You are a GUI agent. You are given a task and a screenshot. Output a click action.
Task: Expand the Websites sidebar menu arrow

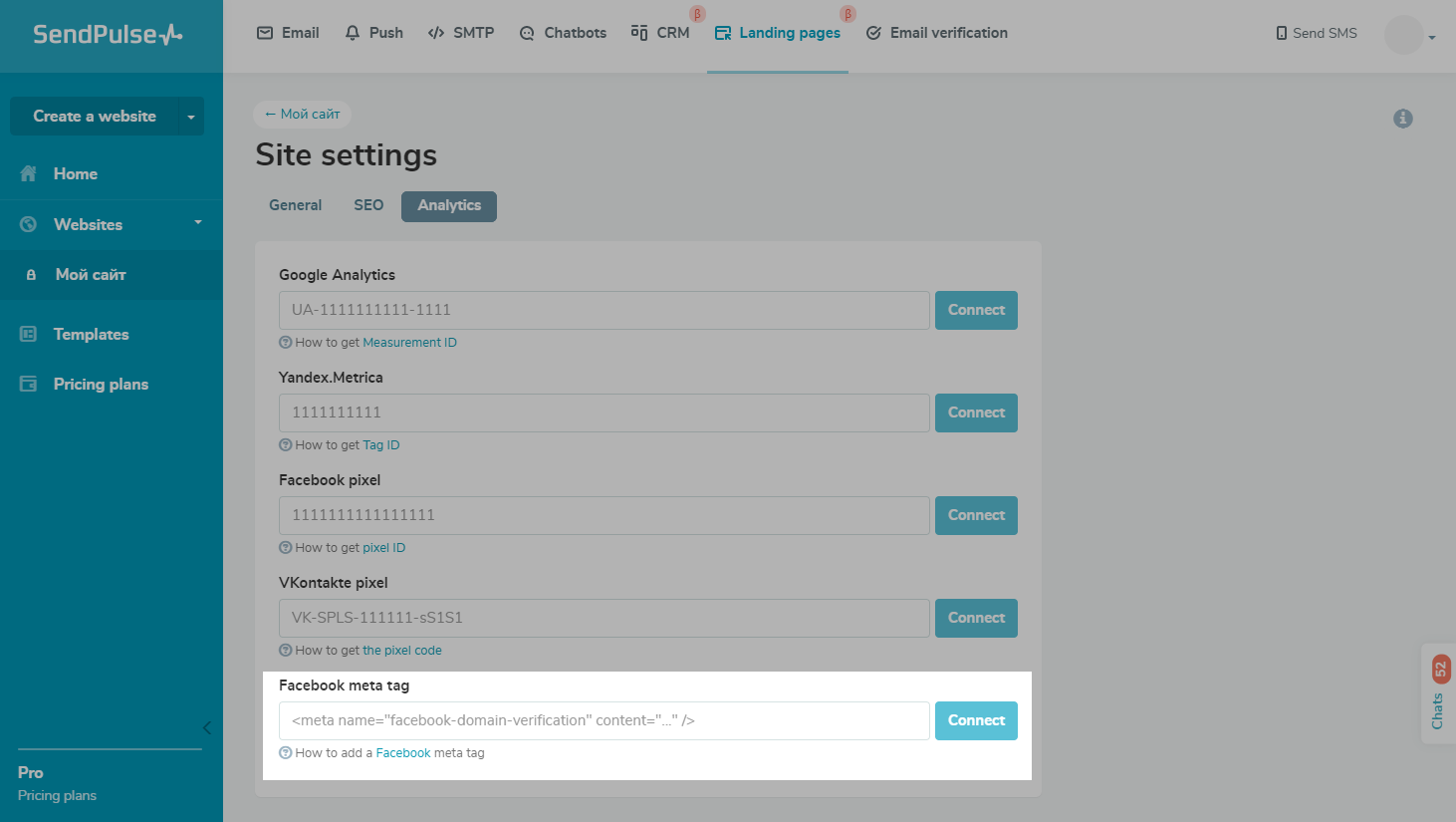pos(198,222)
